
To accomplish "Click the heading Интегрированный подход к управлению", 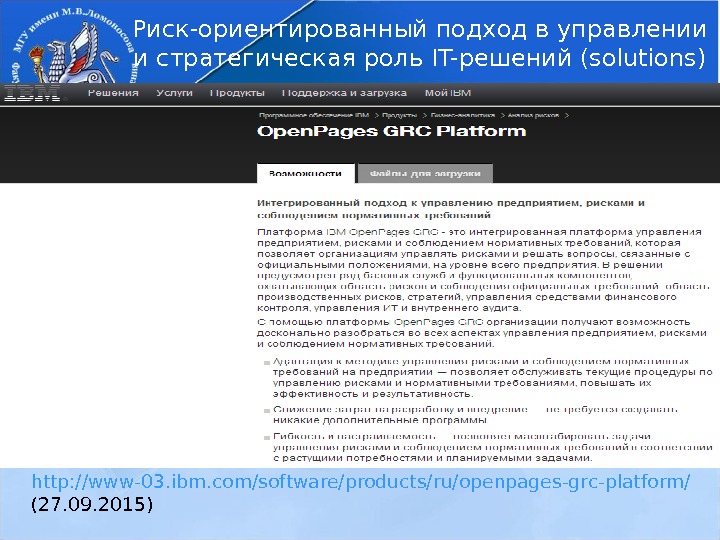I will click(x=451, y=209).
